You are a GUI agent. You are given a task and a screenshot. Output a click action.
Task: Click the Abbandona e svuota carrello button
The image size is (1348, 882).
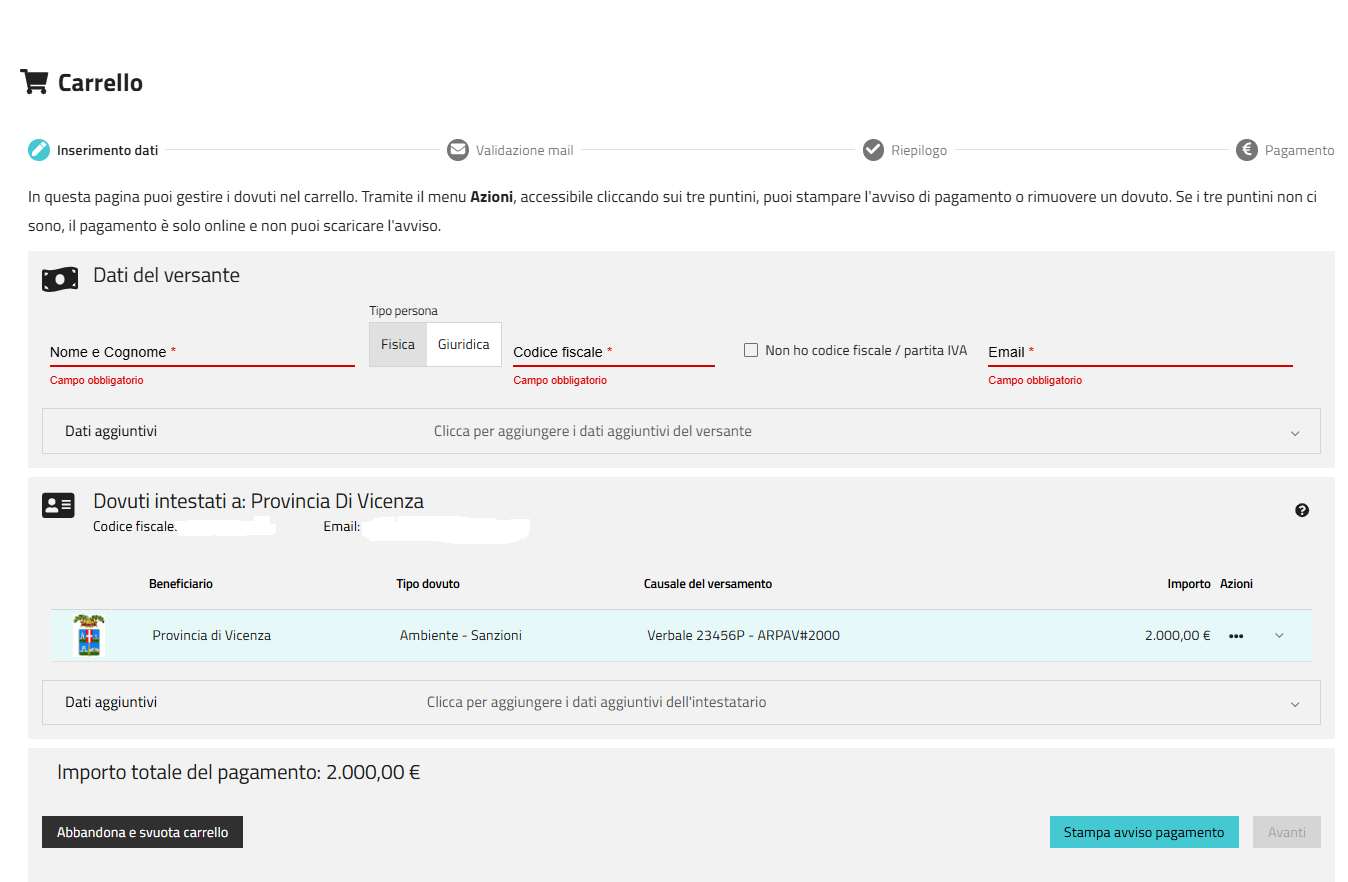(142, 832)
